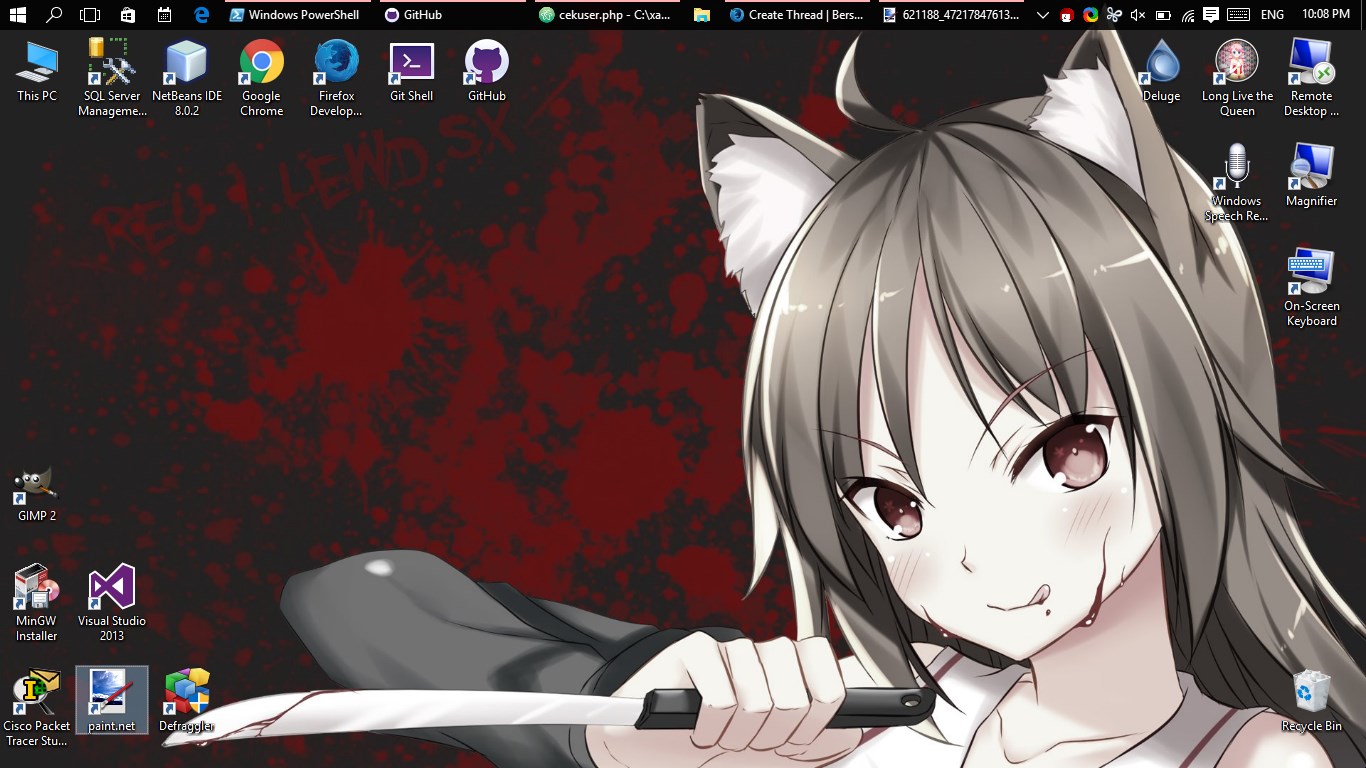Select the GitHub desktop shortcut icon
Image resolution: width=1366 pixels, height=768 pixels.
pyautogui.click(x=487, y=71)
